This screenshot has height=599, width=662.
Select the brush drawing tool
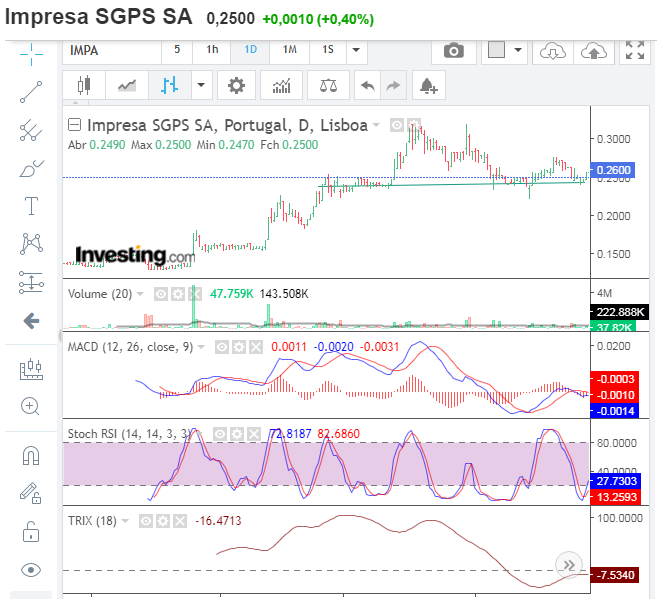tap(32, 168)
